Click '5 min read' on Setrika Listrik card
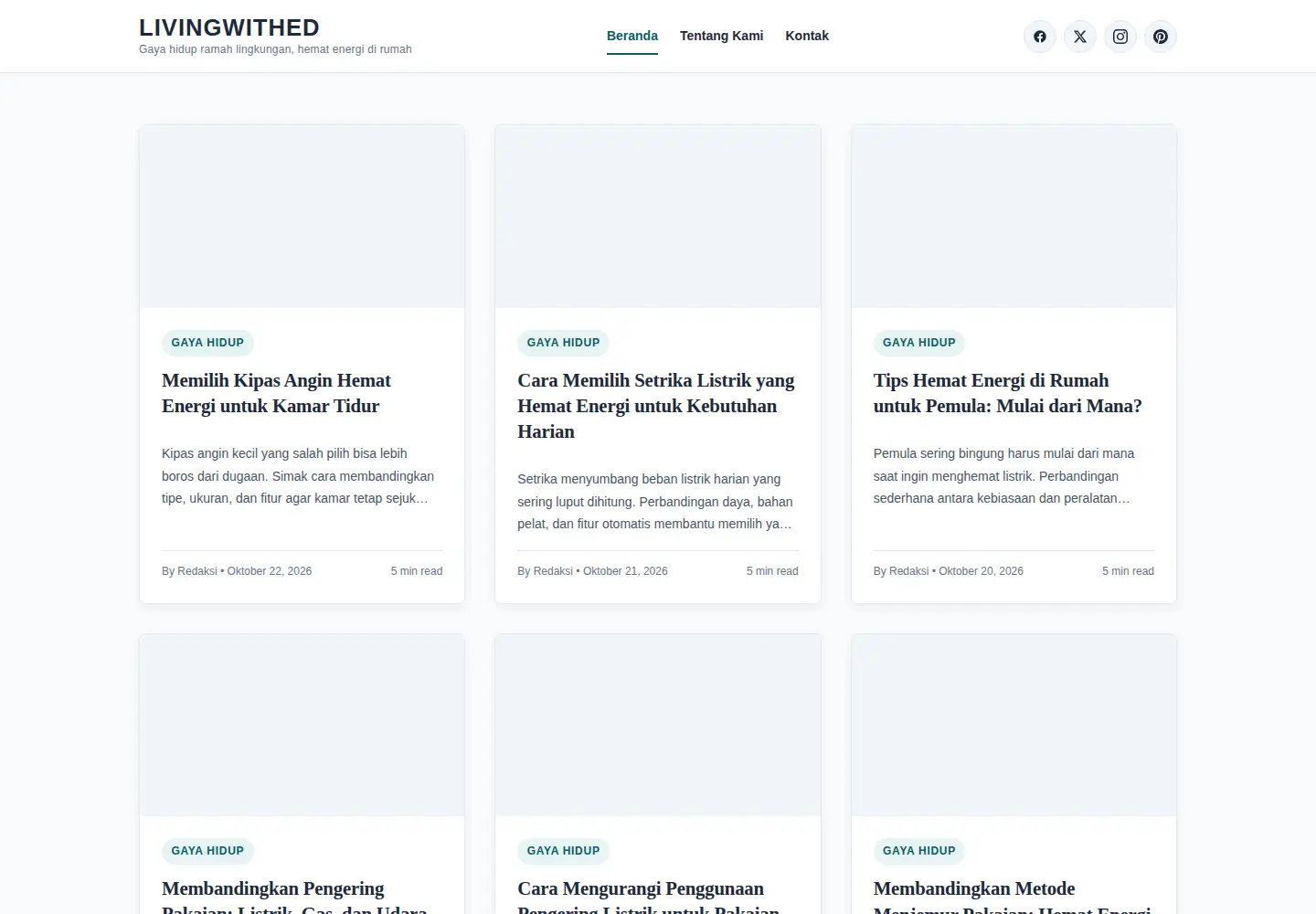This screenshot has height=914, width=1316. pos(772,571)
